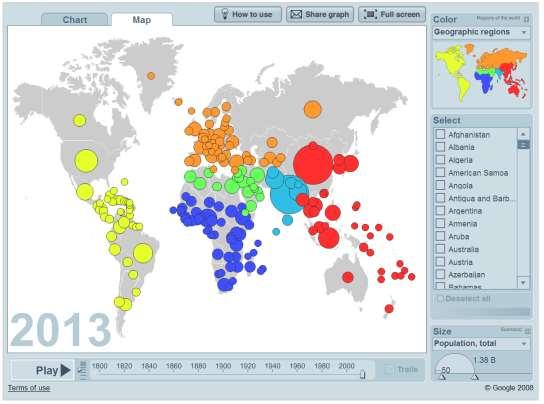Select the large yellow bubble over the United States
The image size is (544, 404).
[86, 161]
